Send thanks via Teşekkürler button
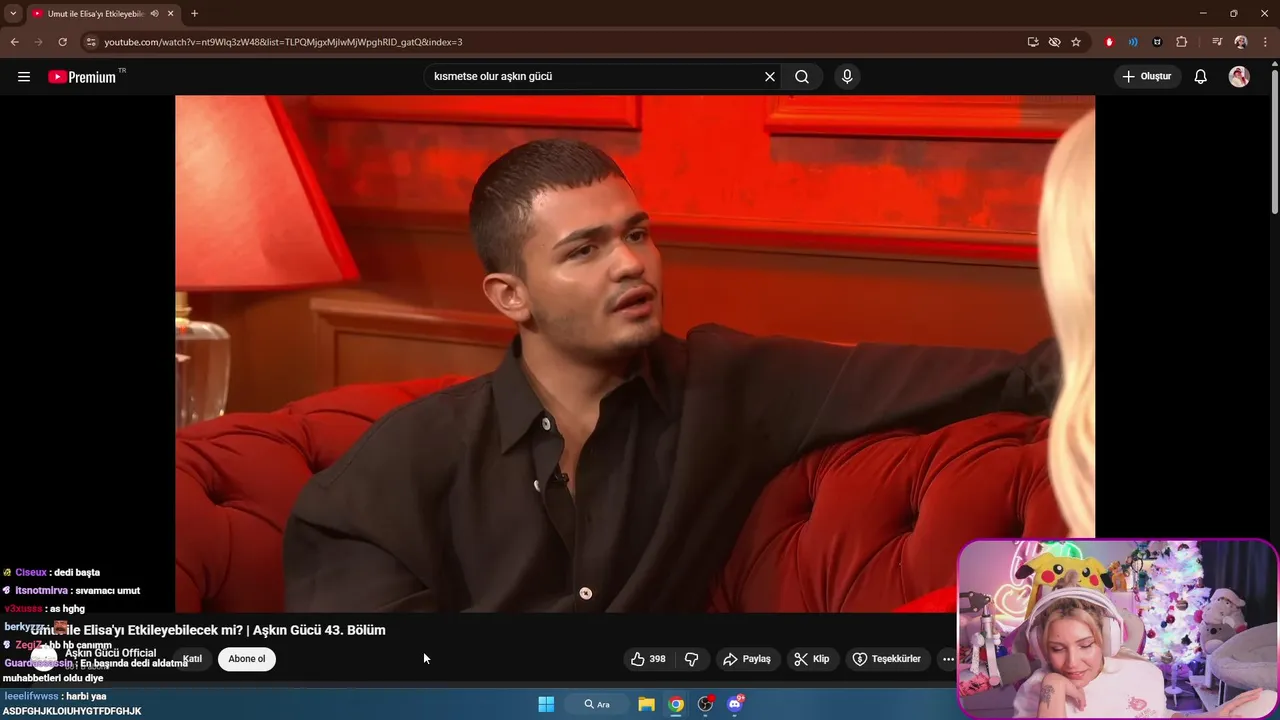 (x=887, y=659)
